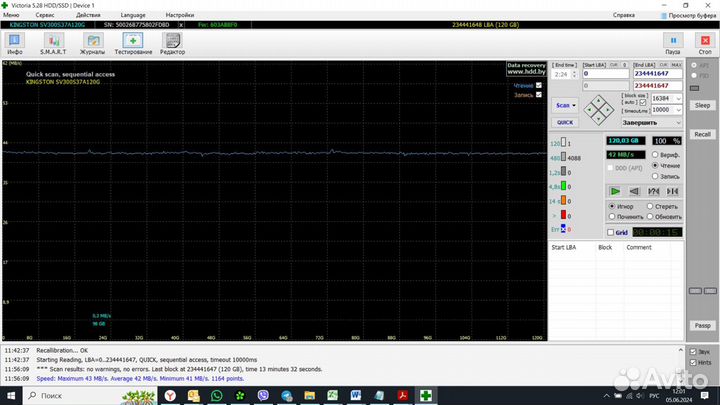Toggle the Запись graph checkbox
Image resolution: width=720 pixels, height=405 pixels.
pyautogui.click(x=539, y=95)
